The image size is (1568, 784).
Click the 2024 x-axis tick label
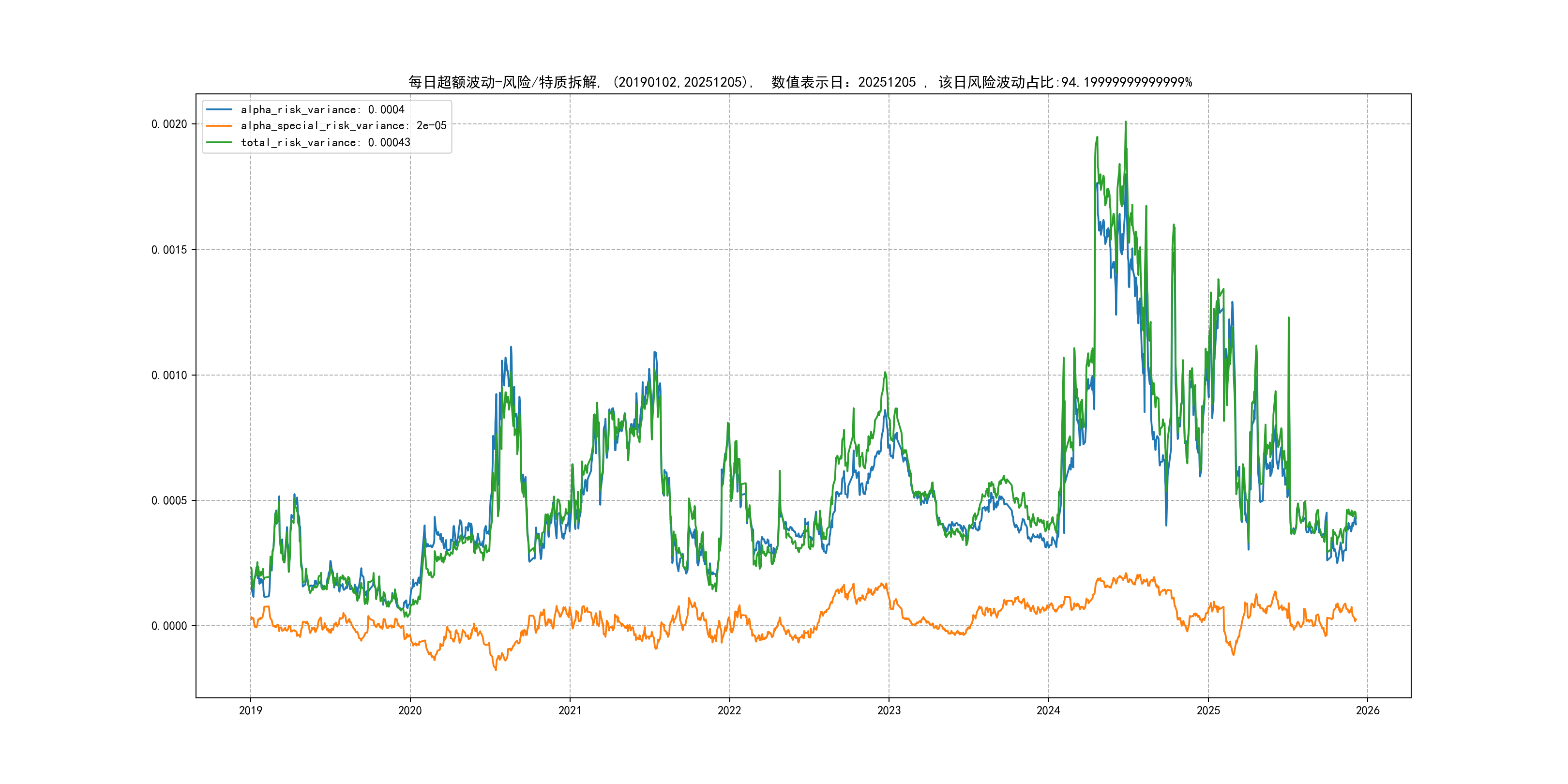(1048, 710)
